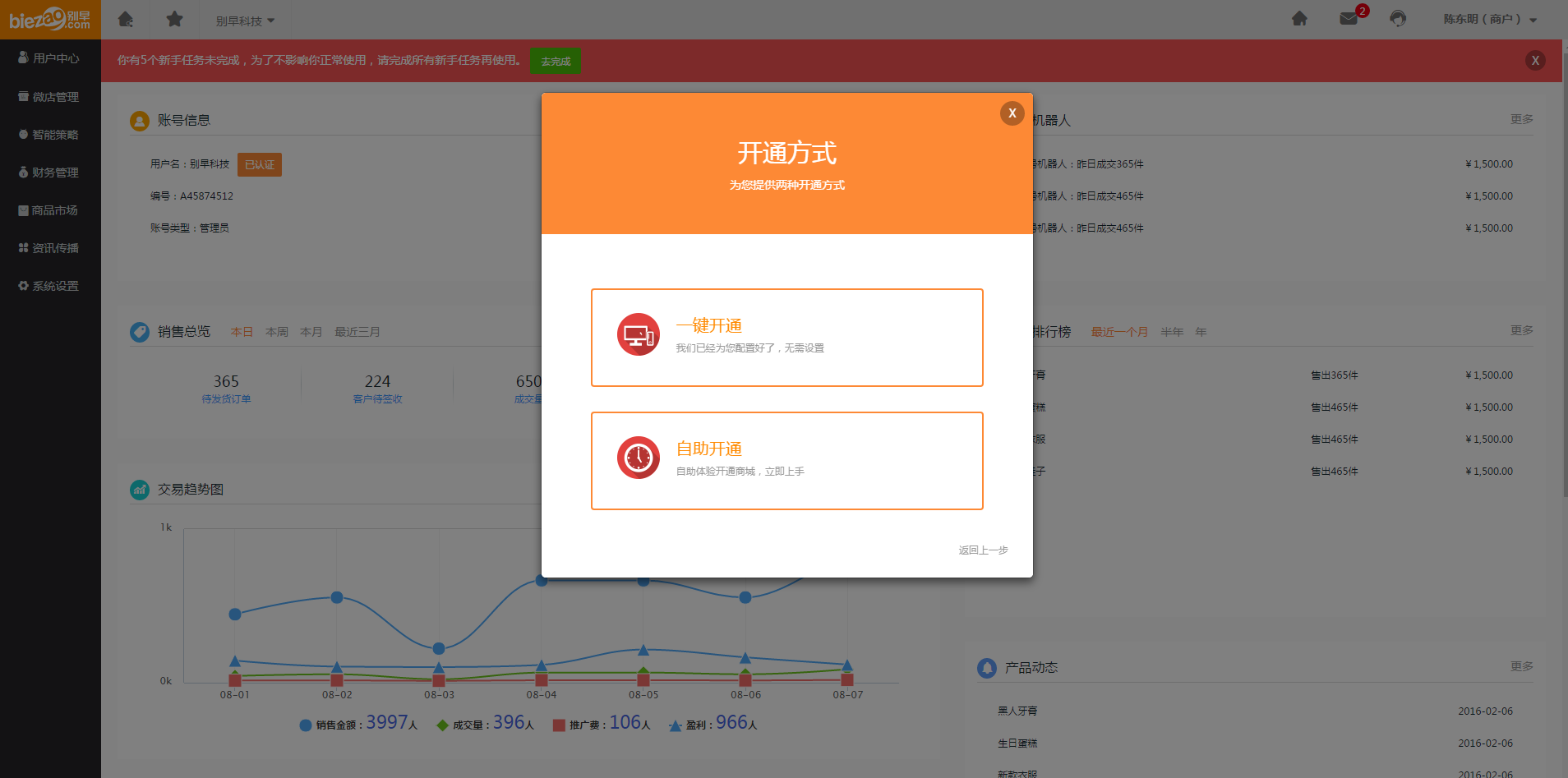1568x778 pixels.
Task: Open 财务管理 in sidebar
Action: coord(50,173)
